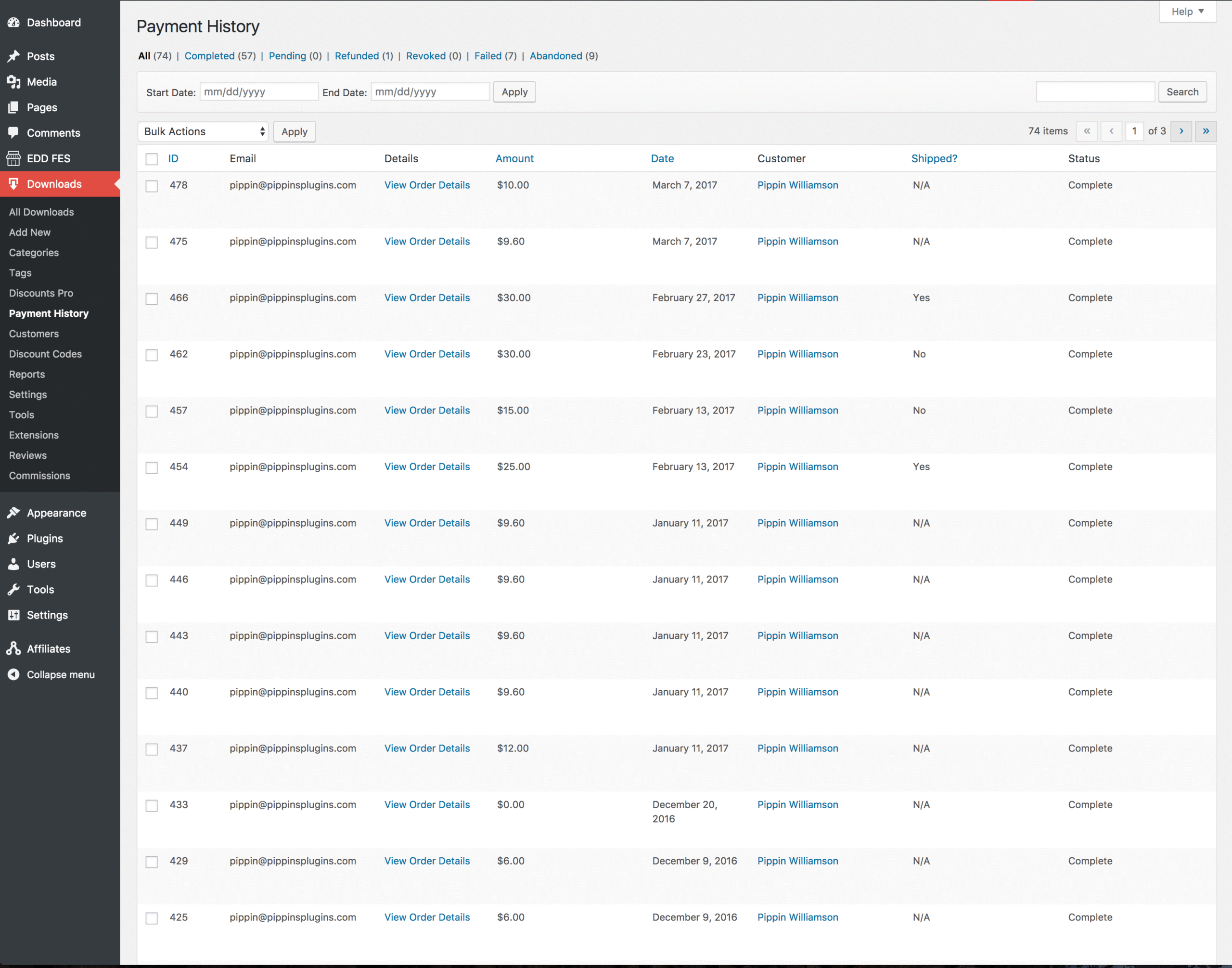
Task: Open the Plugins plug icon
Action: pyautogui.click(x=13, y=539)
